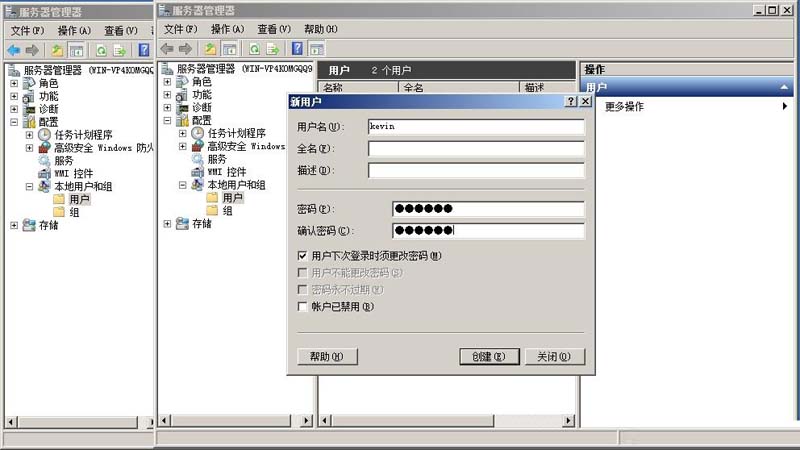Select 任务计划程序 in right window tree
The height and width of the screenshot is (450, 800).
237,133
